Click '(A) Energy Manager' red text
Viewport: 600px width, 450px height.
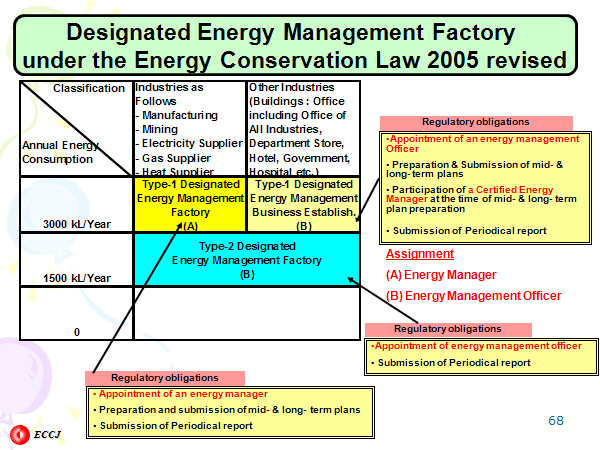[441, 275]
